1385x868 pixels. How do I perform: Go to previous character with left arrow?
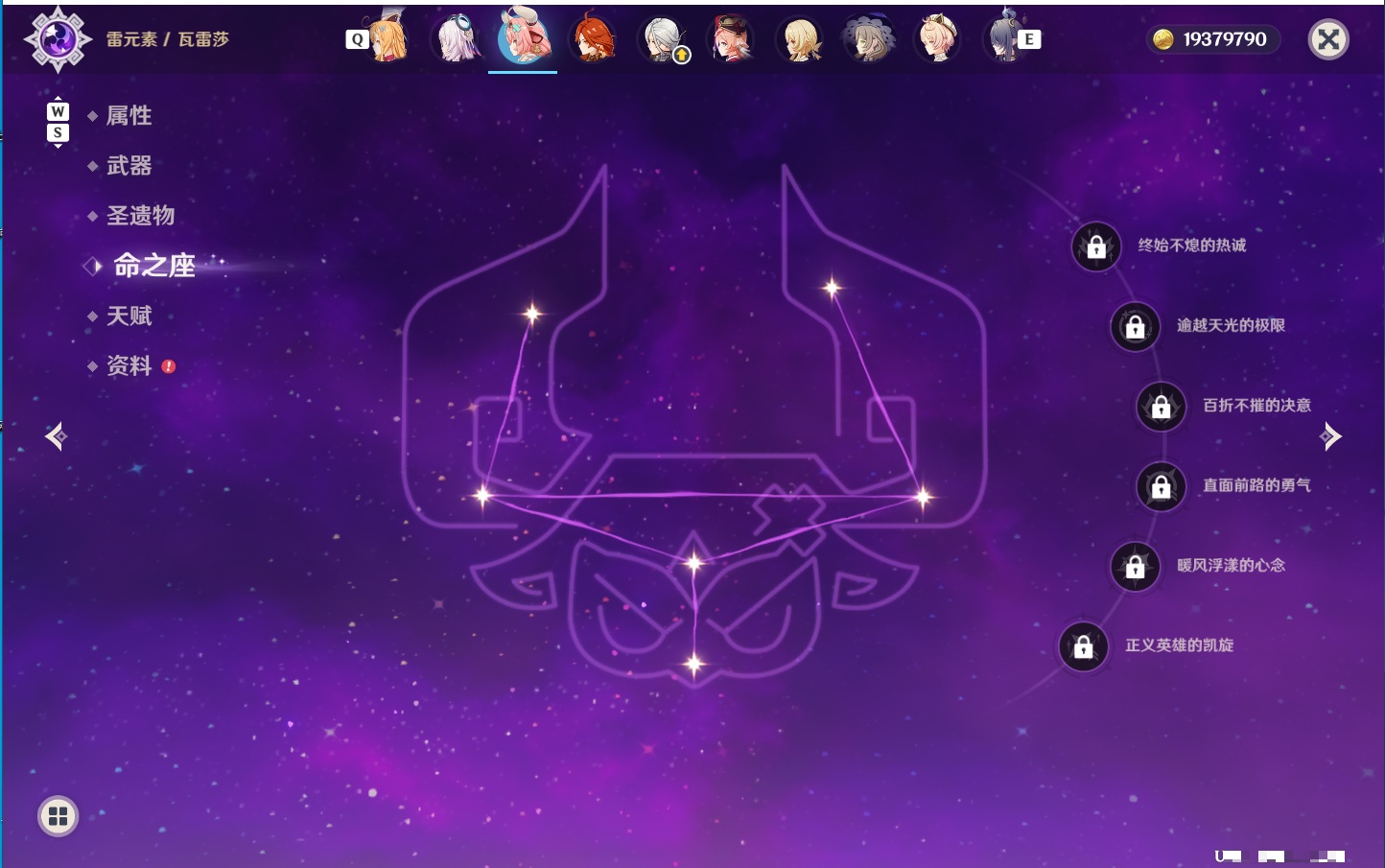click(56, 436)
